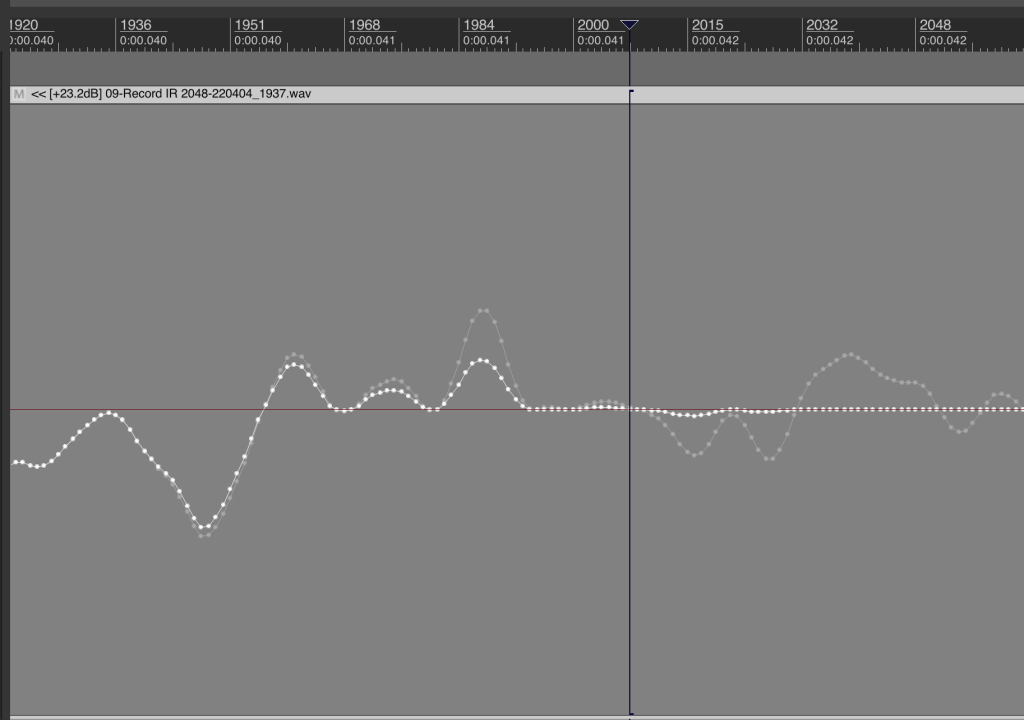This screenshot has height=720, width=1024.
Task: Click ruler marker 2032
Action: (x=821, y=25)
